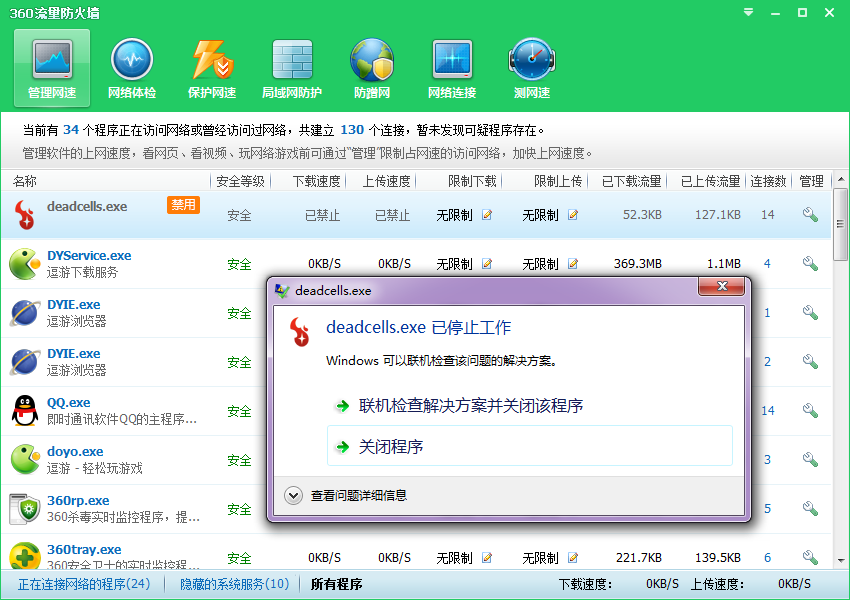
Task: Click the 52.3KB downloaded value
Action: coord(642,215)
